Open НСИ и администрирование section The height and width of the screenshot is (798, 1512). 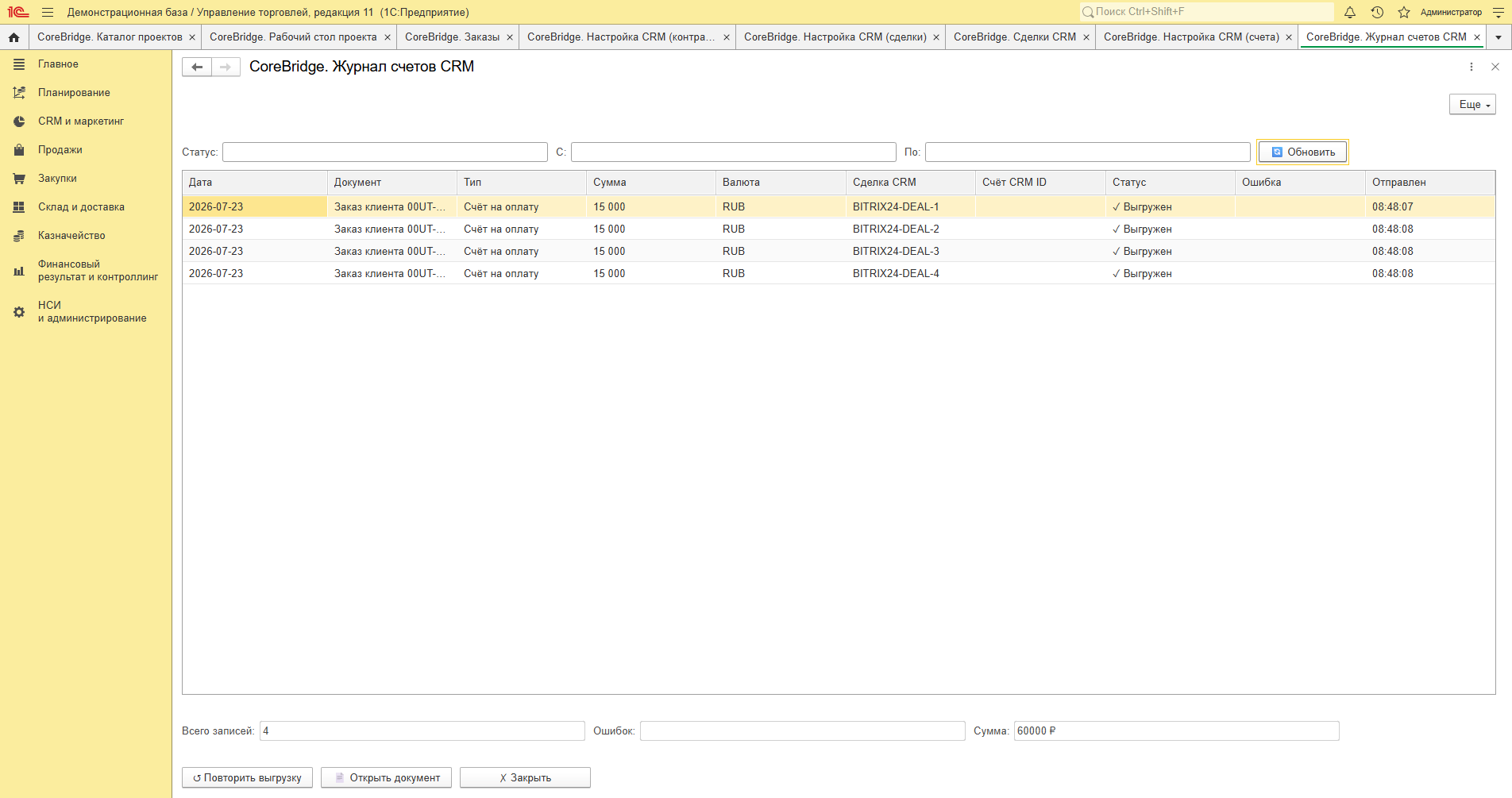86,312
